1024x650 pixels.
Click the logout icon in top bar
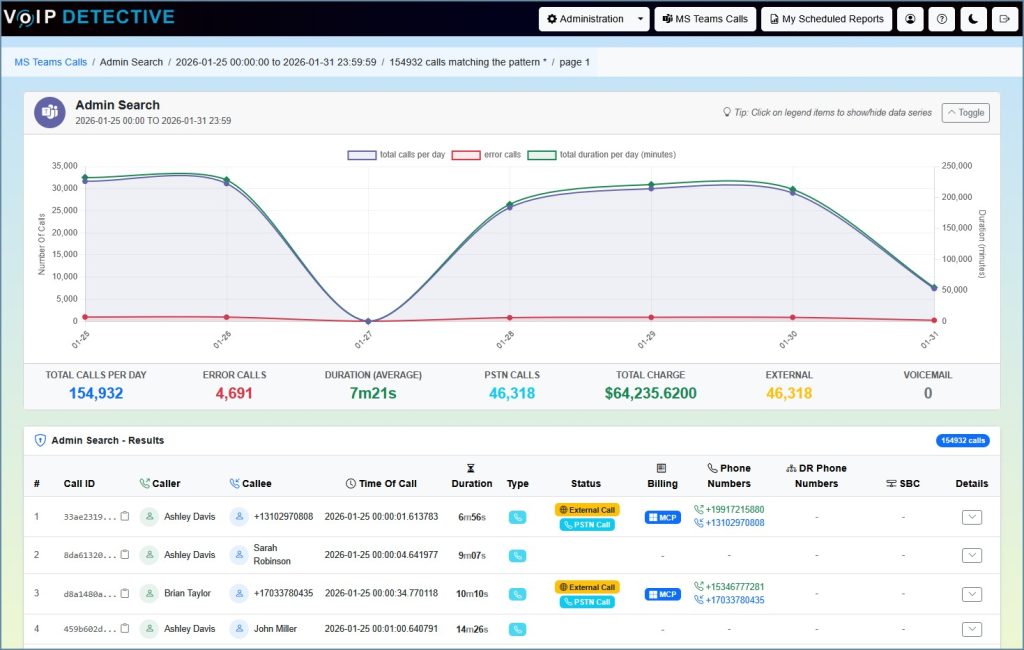tap(1003, 19)
